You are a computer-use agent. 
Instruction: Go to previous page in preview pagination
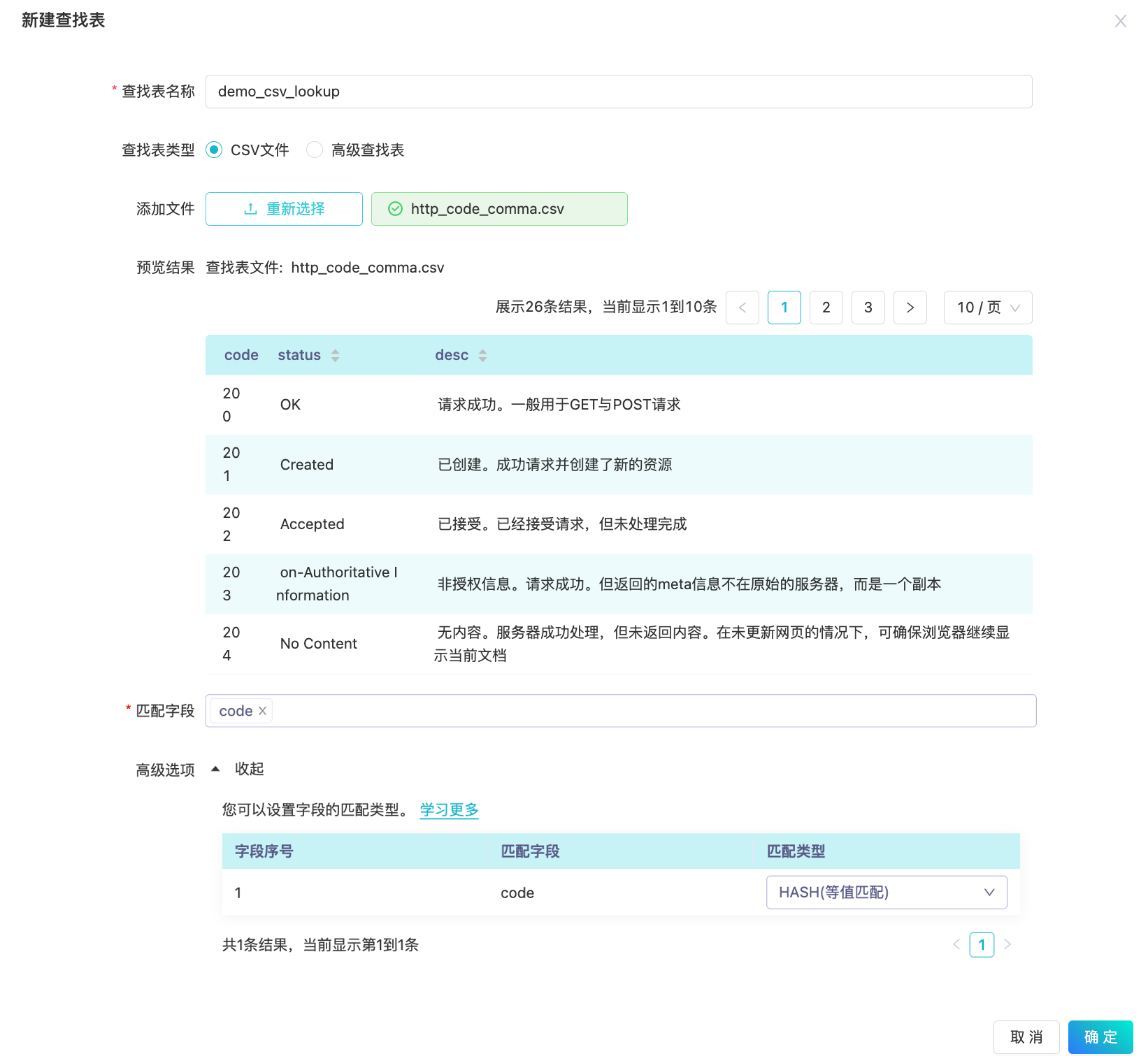click(742, 308)
